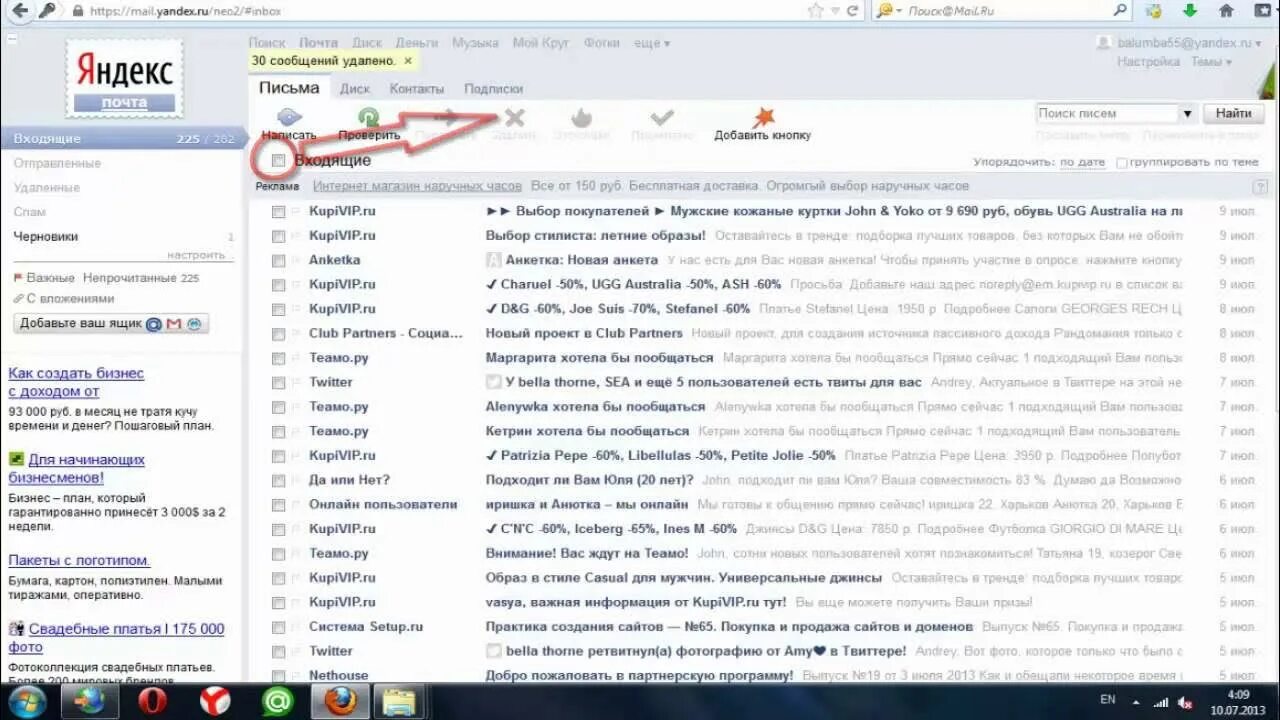Click the Музыка service link
Screen dimensions: 1280x720
(x=475, y=43)
